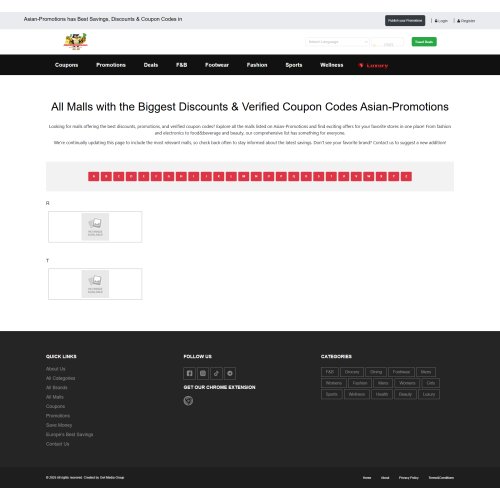Open the F&B menu item
Screen dimensions: 500x500
click(x=181, y=65)
